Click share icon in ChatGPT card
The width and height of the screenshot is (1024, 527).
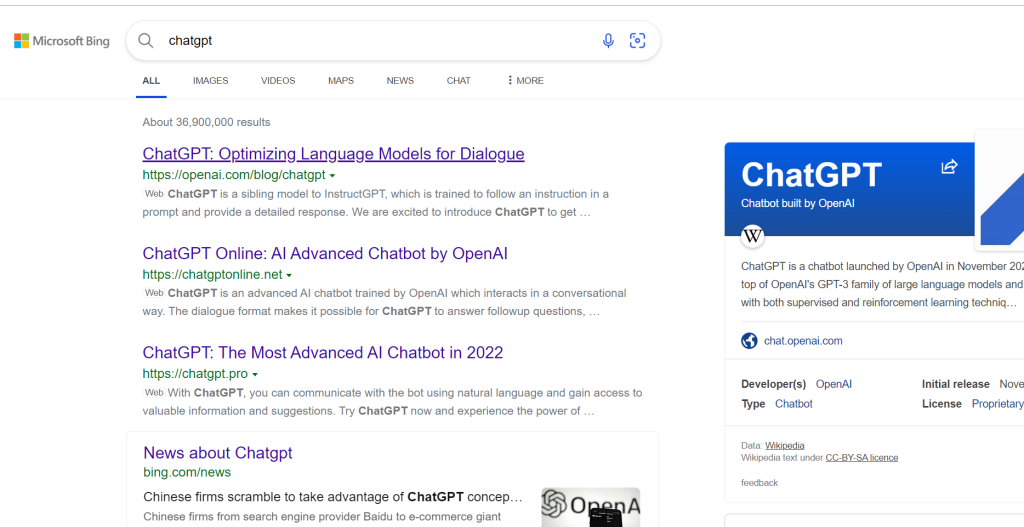pyautogui.click(x=949, y=167)
